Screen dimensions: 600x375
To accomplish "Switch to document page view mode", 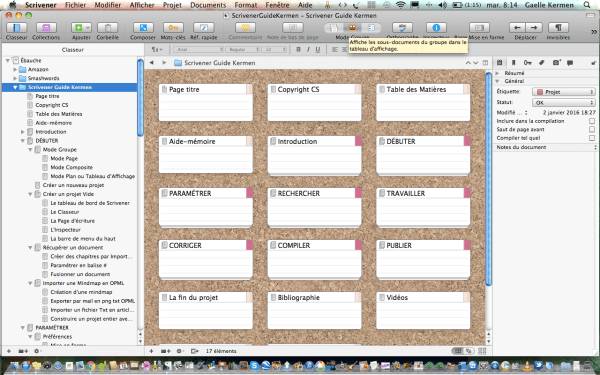I will coord(334,28).
